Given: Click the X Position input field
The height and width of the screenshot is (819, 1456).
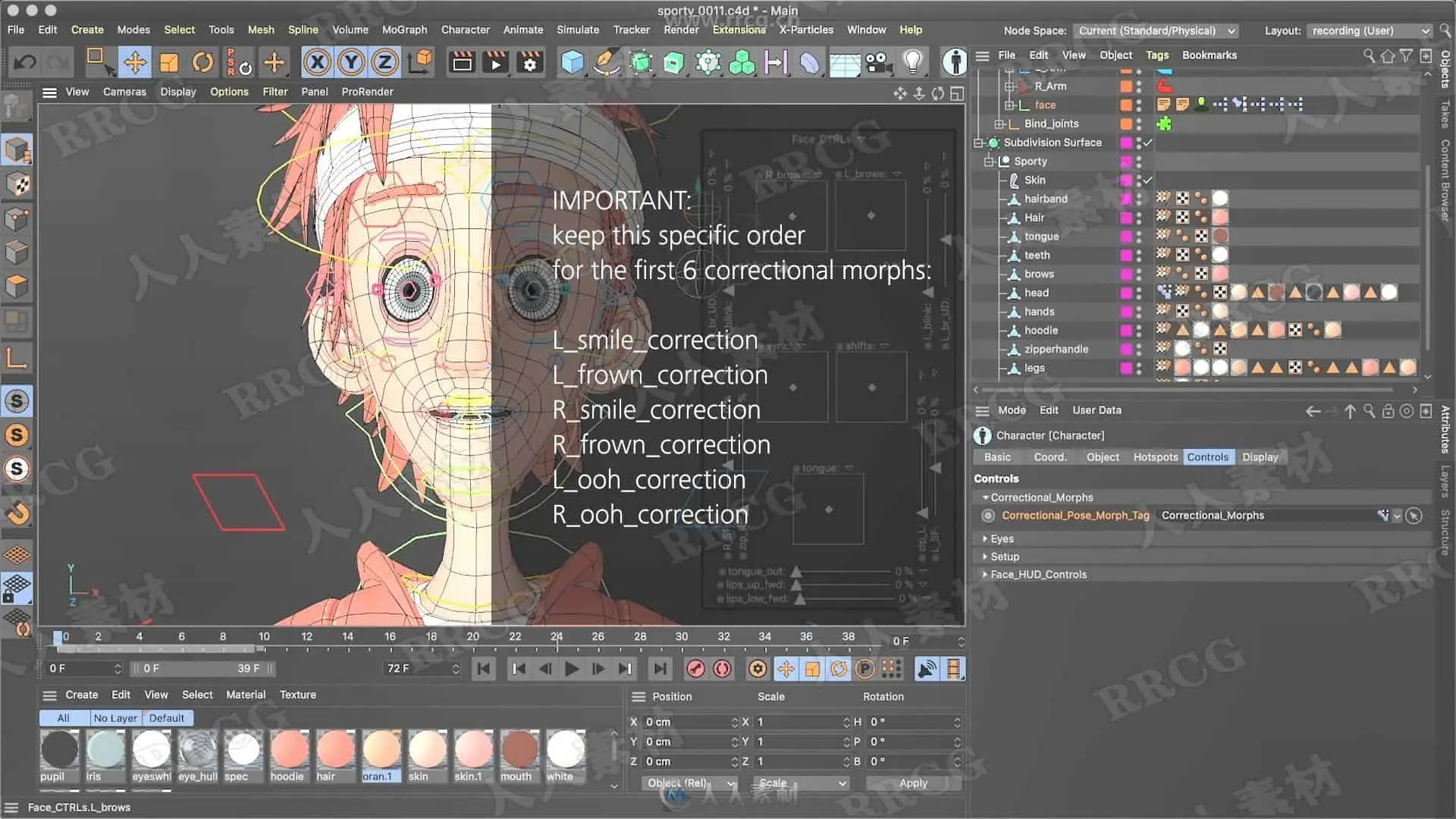Looking at the screenshot, I should (686, 722).
